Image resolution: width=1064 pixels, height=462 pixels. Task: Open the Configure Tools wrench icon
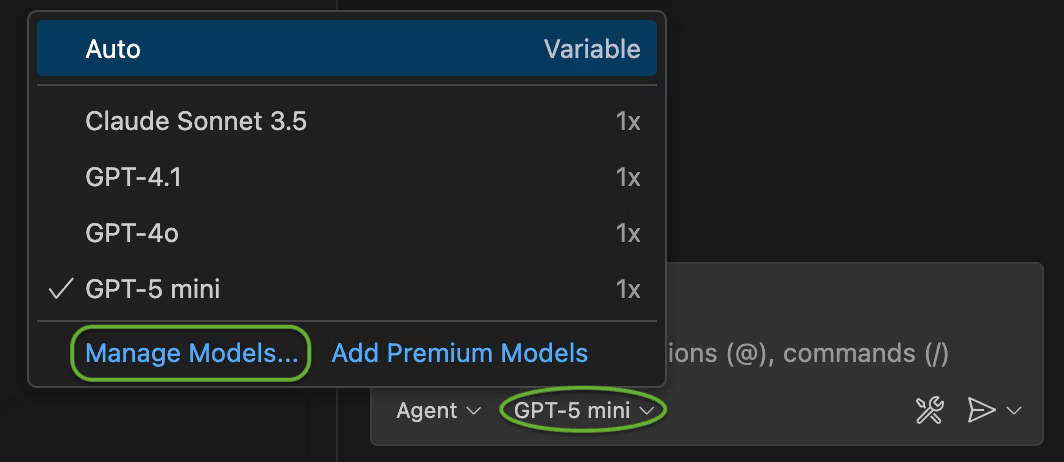point(930,410)
